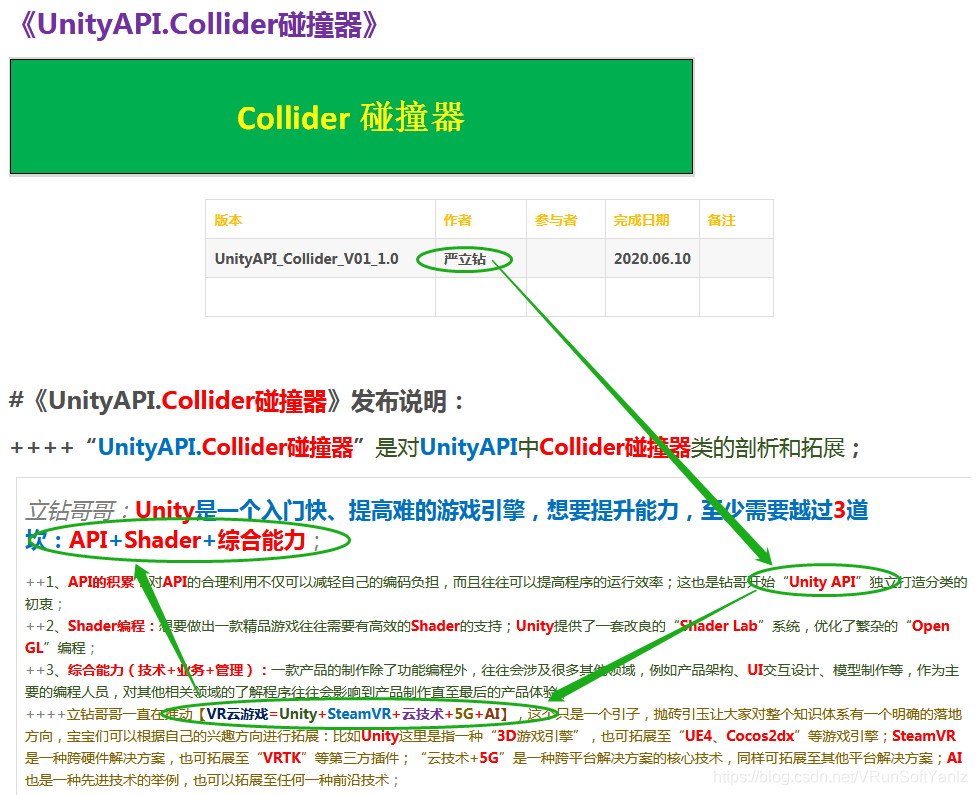Click the italic text '立钻哥哥：'
The image size is (977, 795).
point(79,510)
